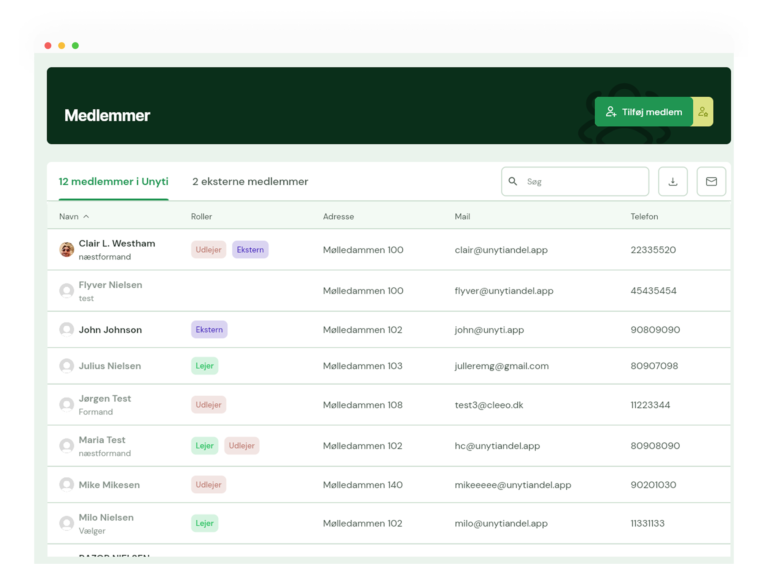
Task: Click the Ekstern tag on John Johnson
Action: [209, 329]
